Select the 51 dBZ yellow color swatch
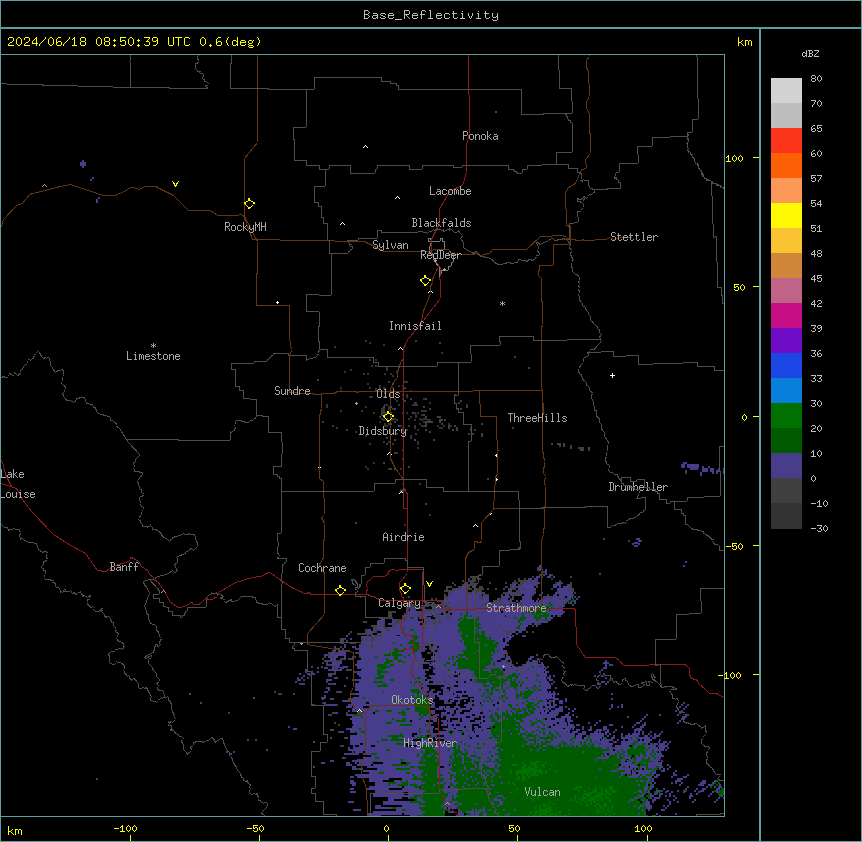 pyautogui.click(x=786, y=215)
